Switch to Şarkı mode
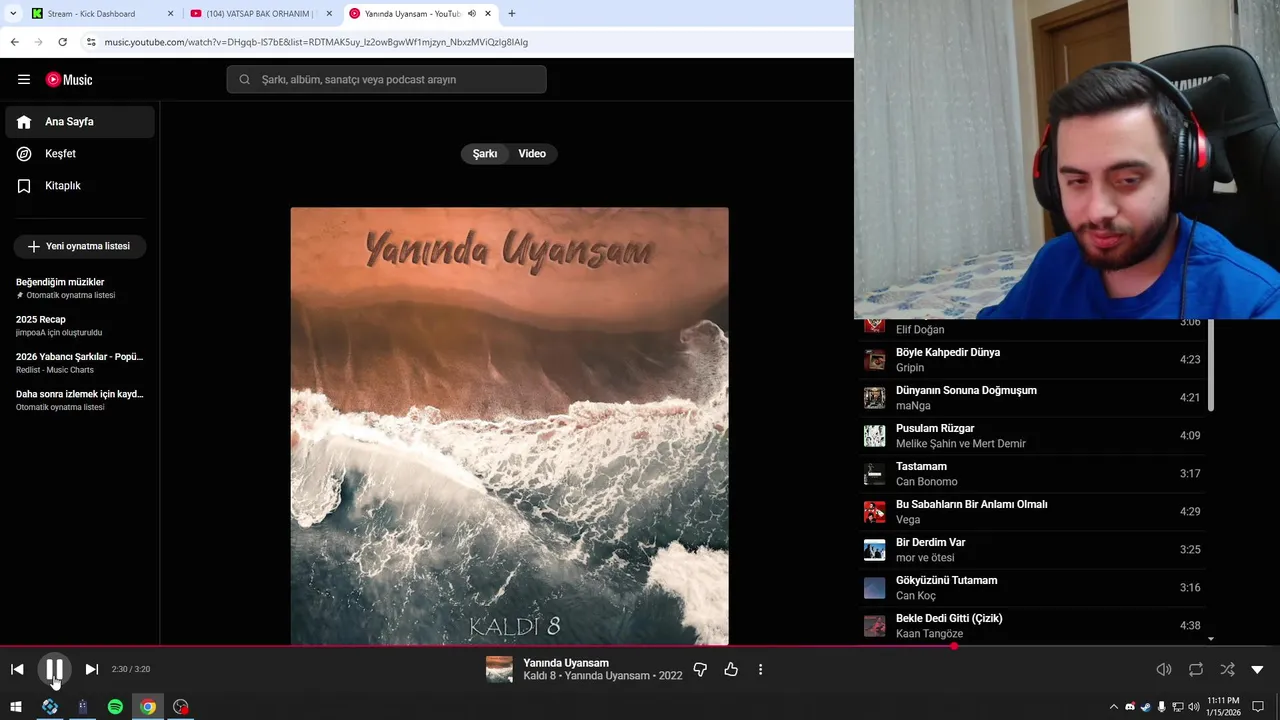The height and width of the screenshot is (720, 1280). [x=485, y=154]
